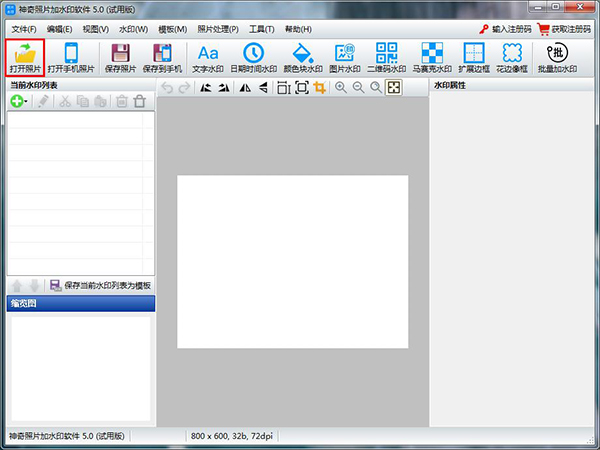
Task: Click the 颜色块水印 color block watermark icon
Action: point(300,58)
